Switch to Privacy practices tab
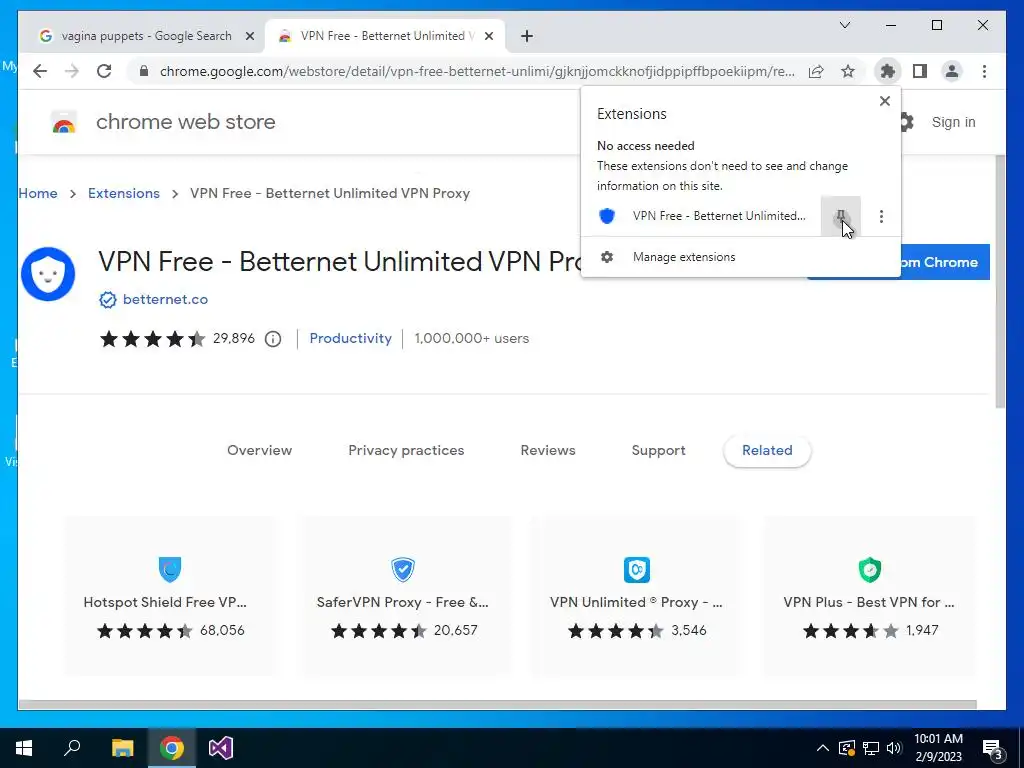Screen dimensions: 1024x768 (x=406, y=451)
